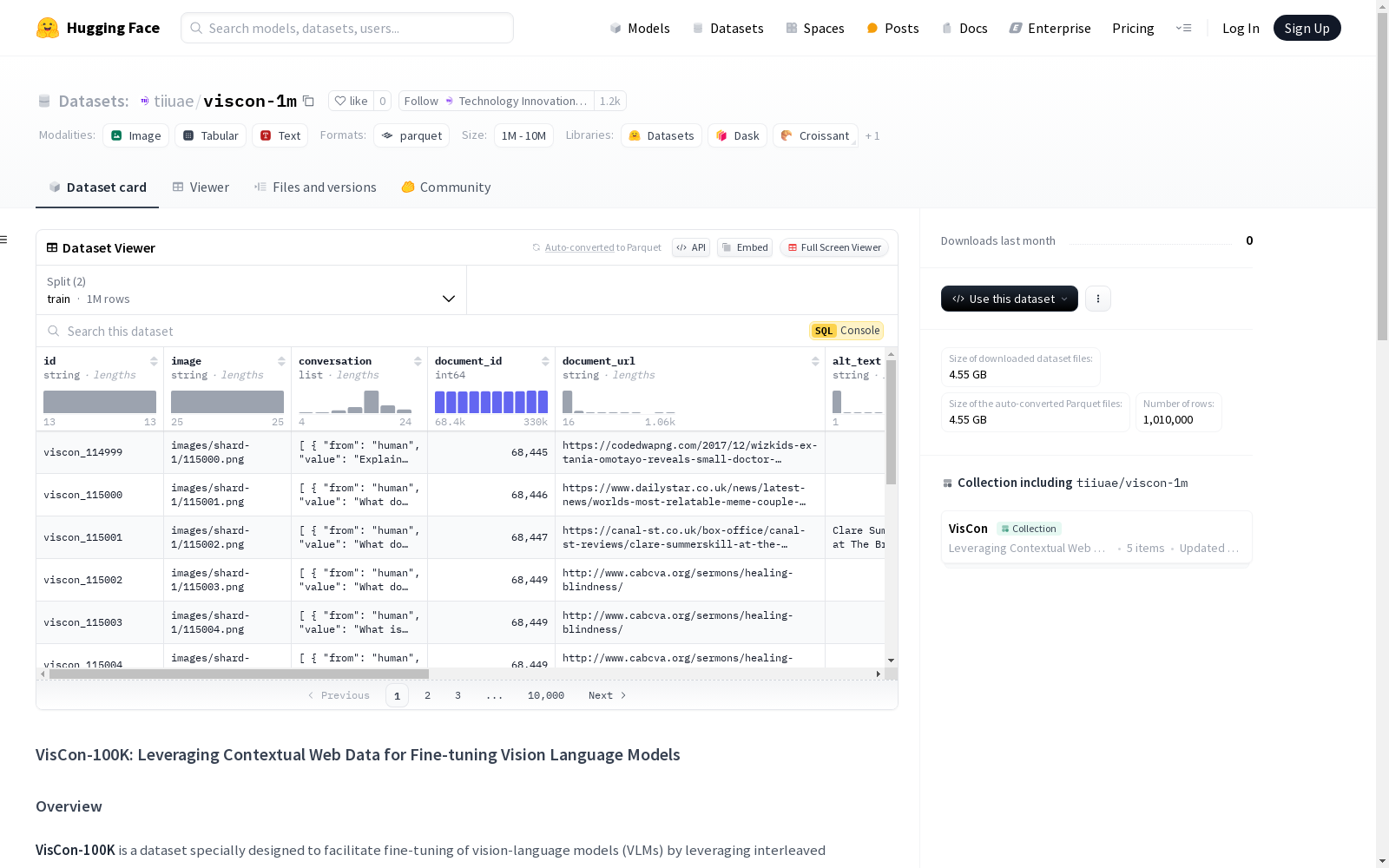This screenshot has width=1389, height=868.
Task: Switch to the Community tab
Action: pyautogui.click(x=446, y=187)
